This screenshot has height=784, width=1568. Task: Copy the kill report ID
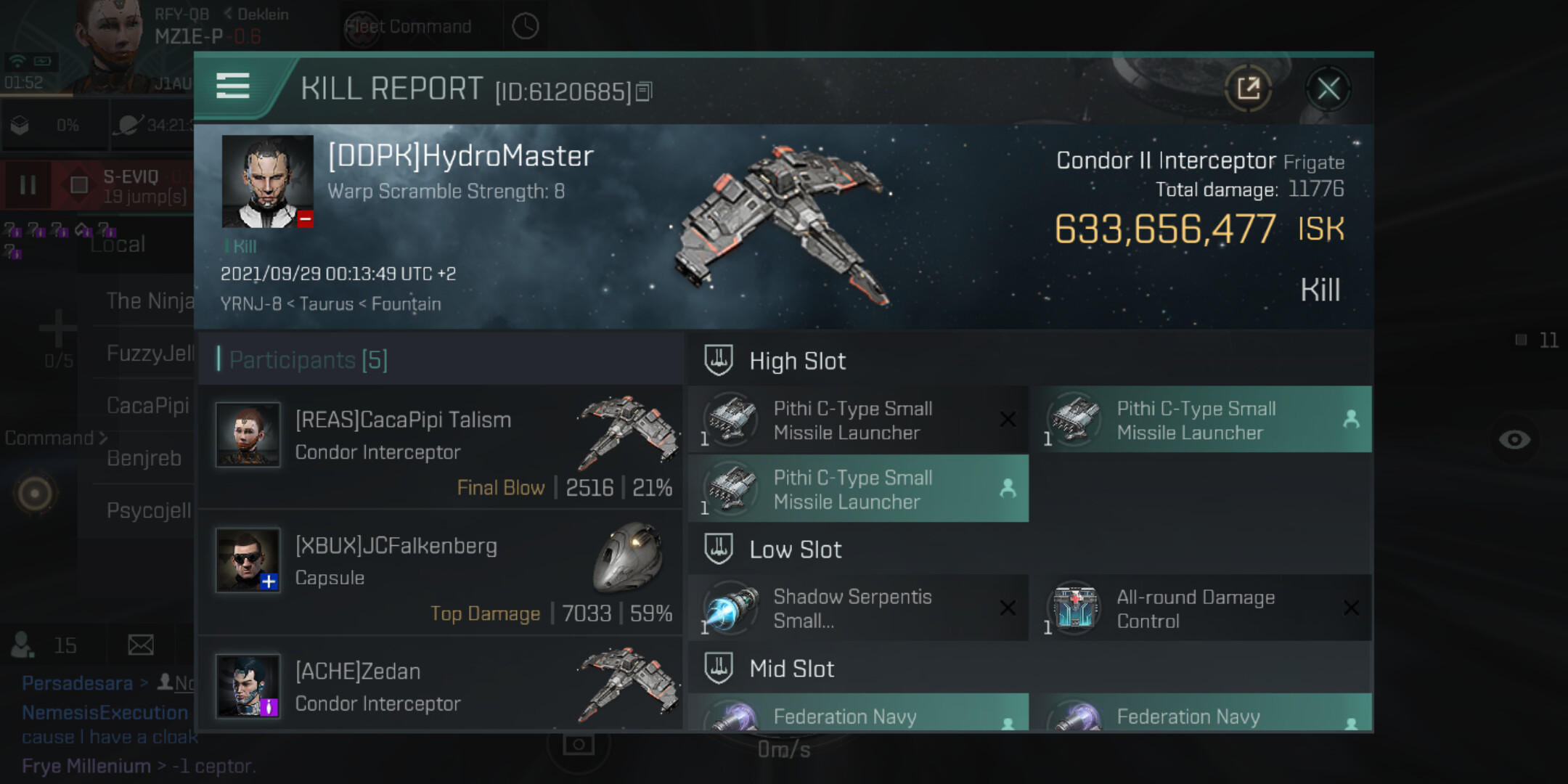tap(644, 91)
